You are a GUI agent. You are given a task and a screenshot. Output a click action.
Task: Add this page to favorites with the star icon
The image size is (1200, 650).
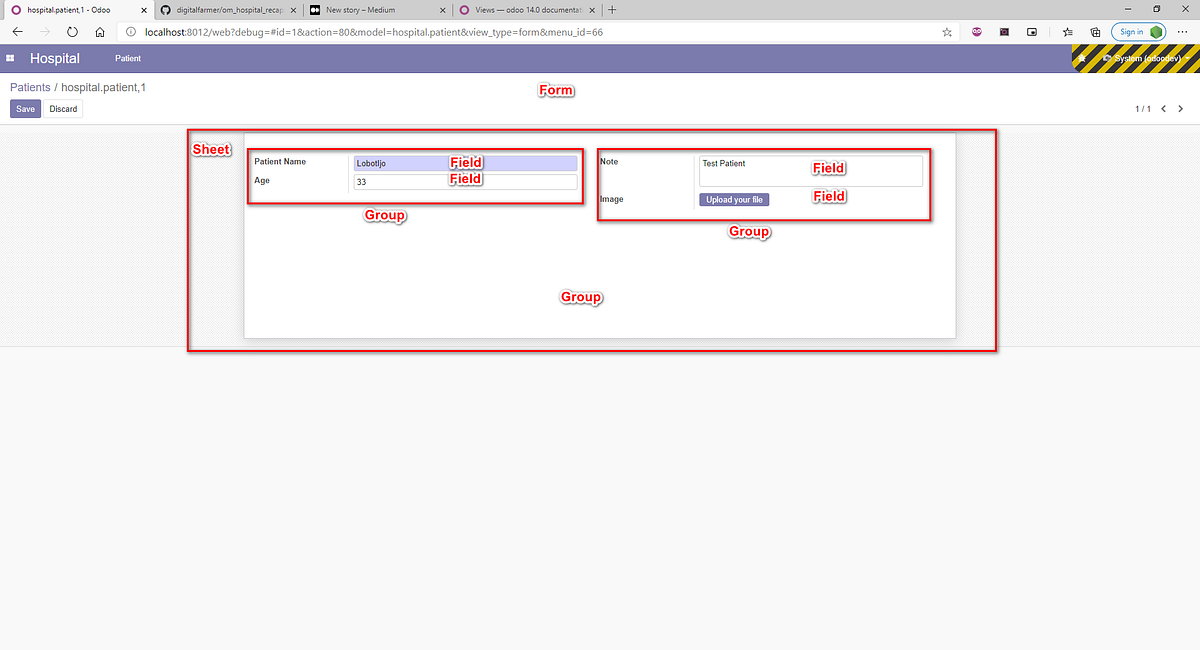coord(946,31)
